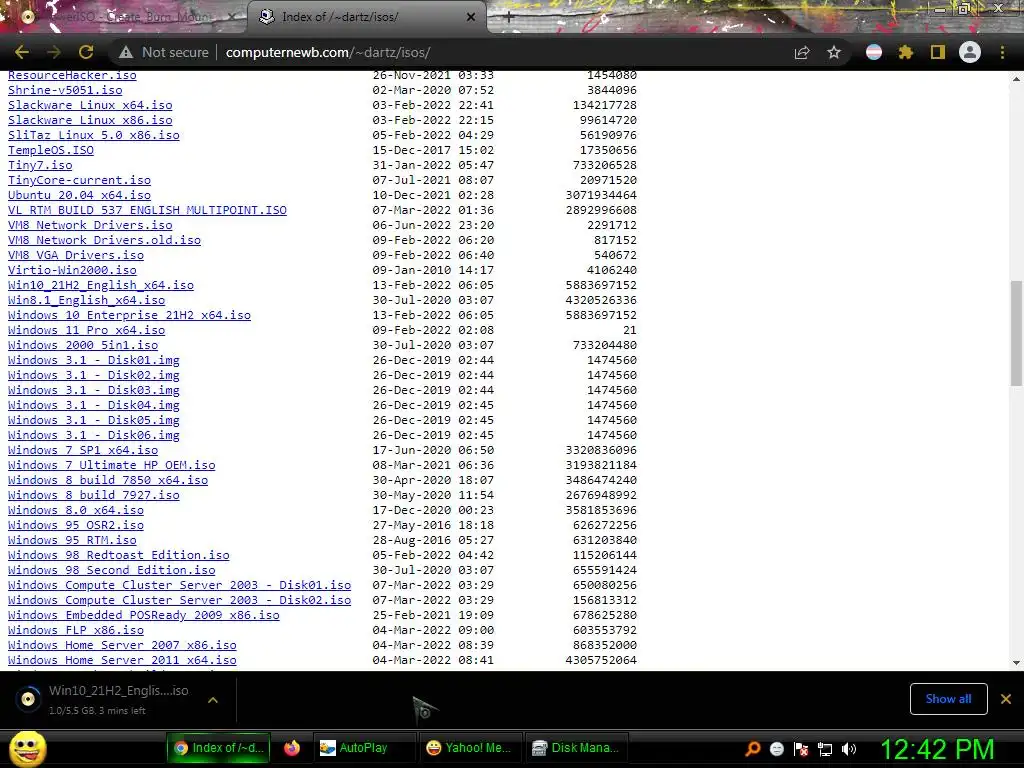Click the scrollbar down arrow
The height and width of the screenshot is (768, 1024).
click(1016, 663)
